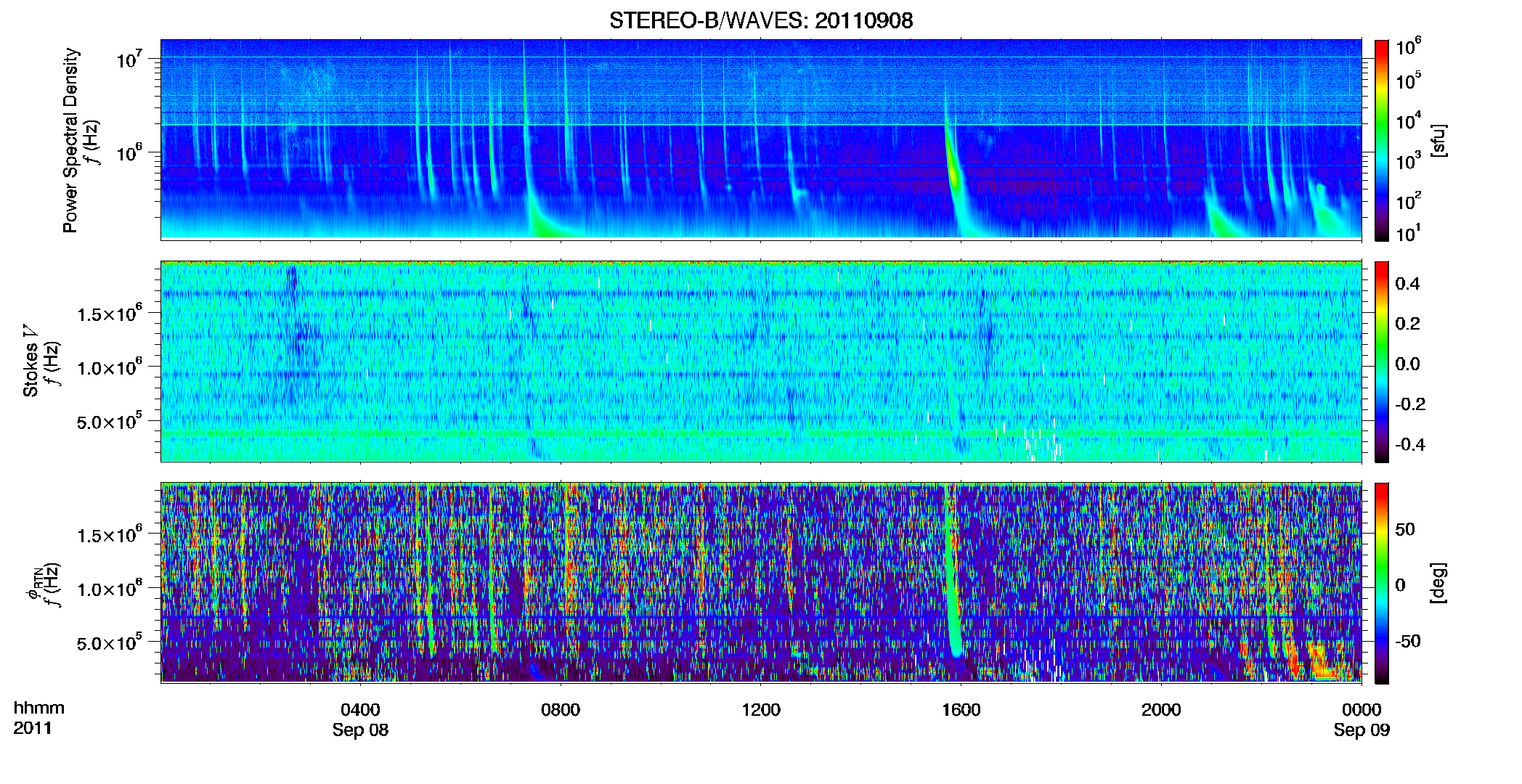Click the phi RTN direction spectrogram panel
Screen dimensions: 1522x784
tap(761, 583)
